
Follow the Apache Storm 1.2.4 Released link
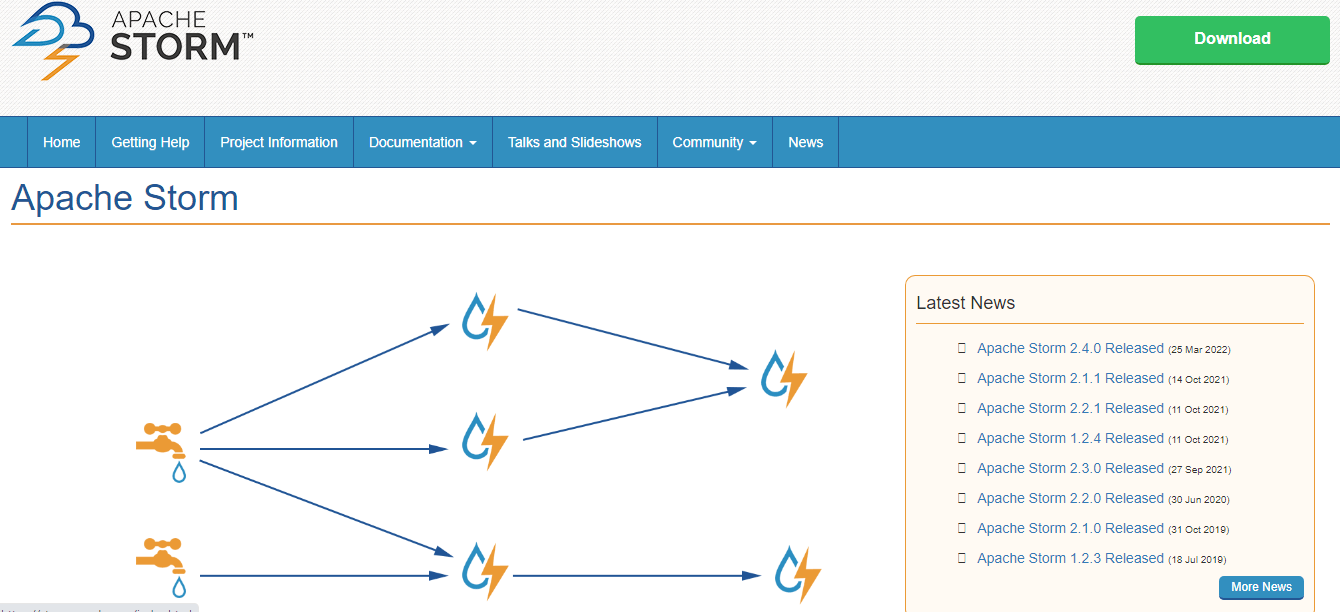coord(1071,438)
